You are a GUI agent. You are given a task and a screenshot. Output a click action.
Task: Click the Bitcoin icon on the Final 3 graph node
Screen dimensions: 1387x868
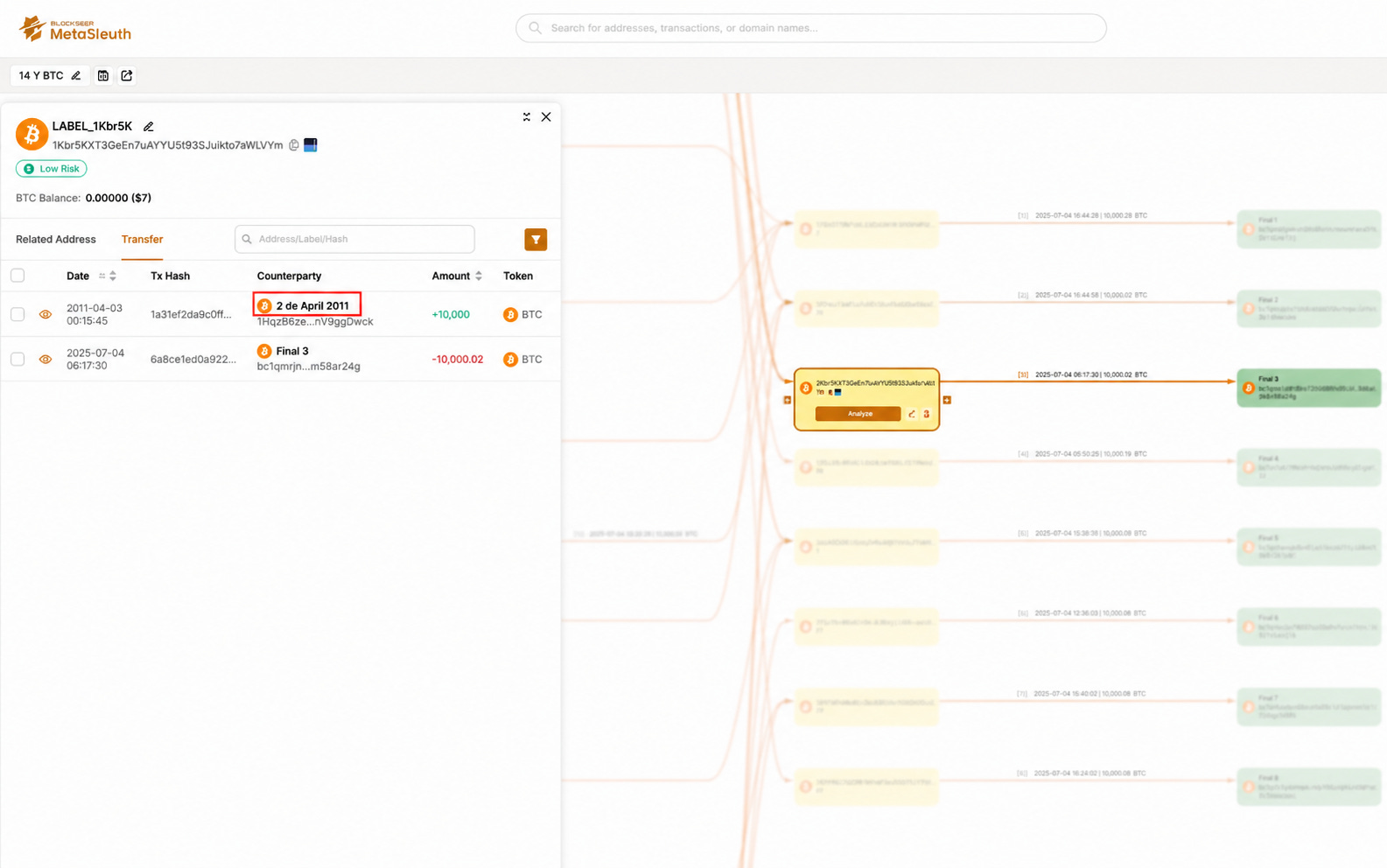(x=1249, y=388)
